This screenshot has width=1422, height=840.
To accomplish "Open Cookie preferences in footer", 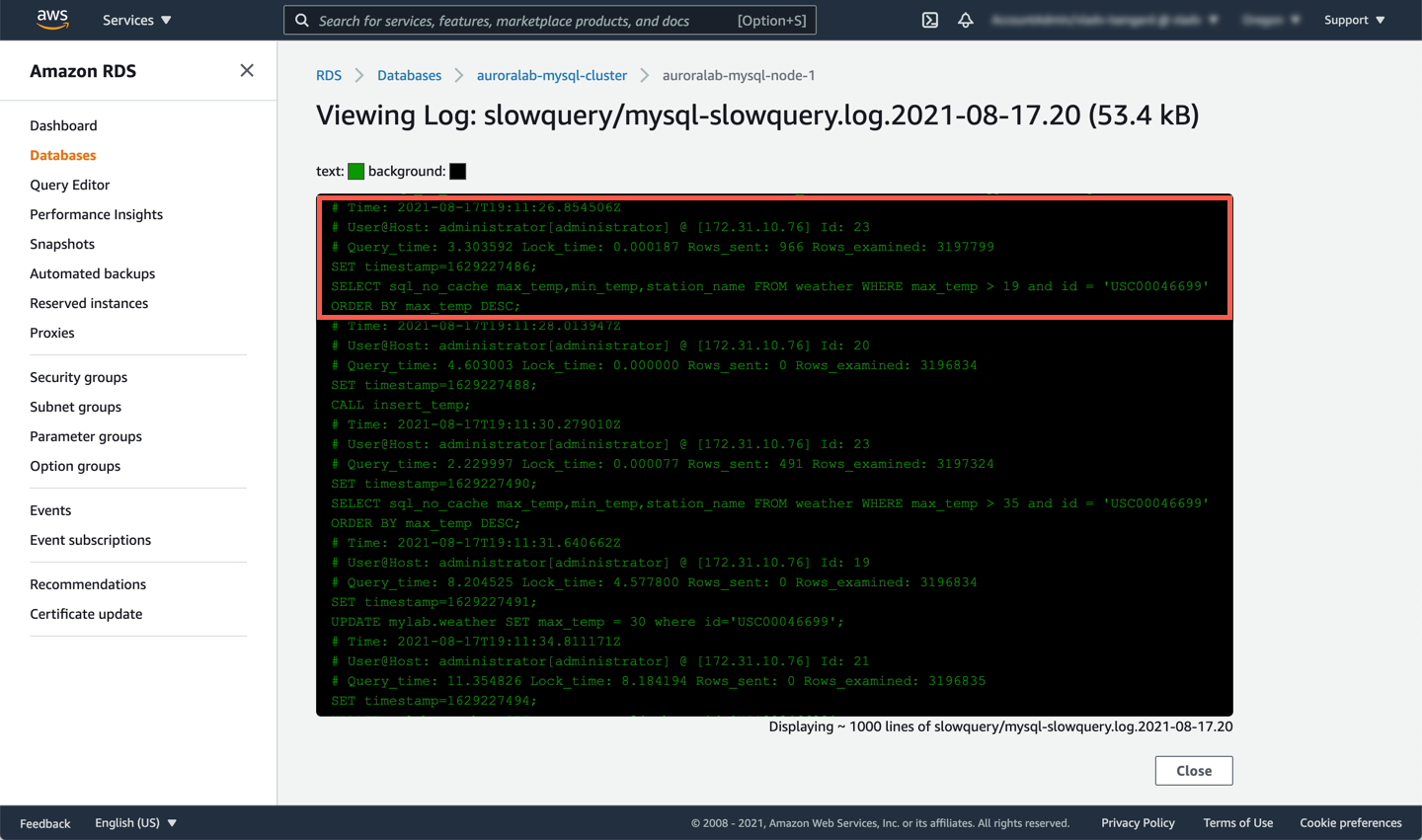I will pos(1350,822).
